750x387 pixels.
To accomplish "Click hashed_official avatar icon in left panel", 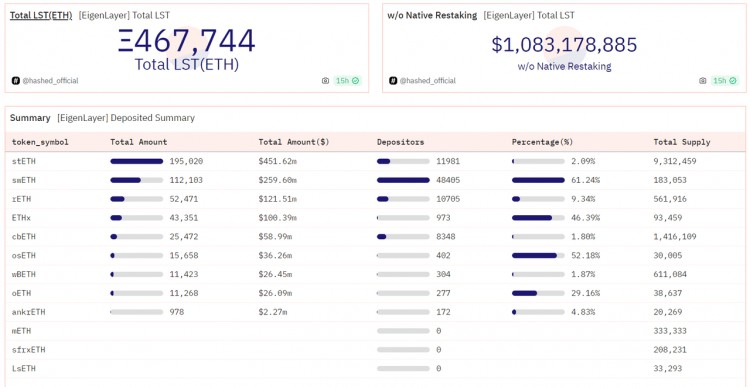I will [16, 81].
